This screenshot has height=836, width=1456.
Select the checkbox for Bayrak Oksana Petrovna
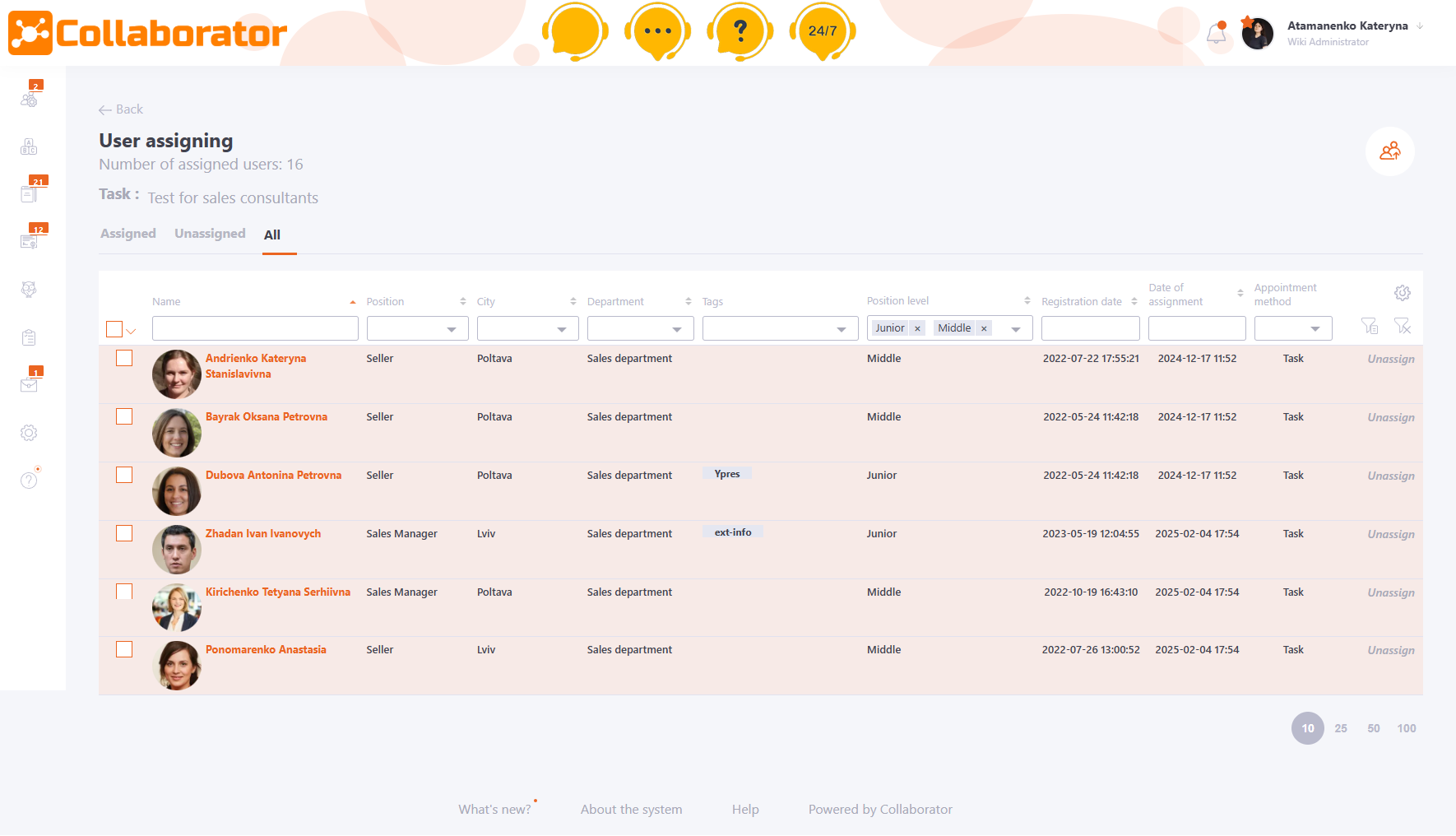[124, 416]
